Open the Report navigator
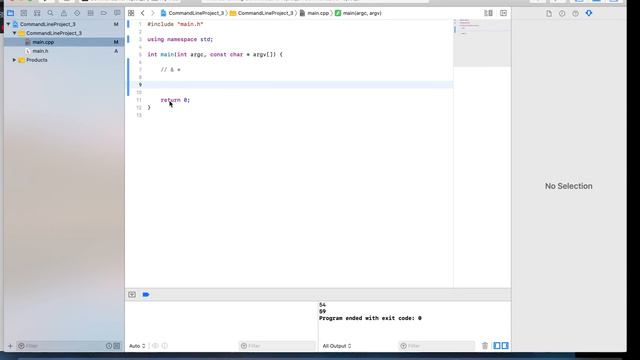Screen dimensions: 640x360 tap(117, 13)
